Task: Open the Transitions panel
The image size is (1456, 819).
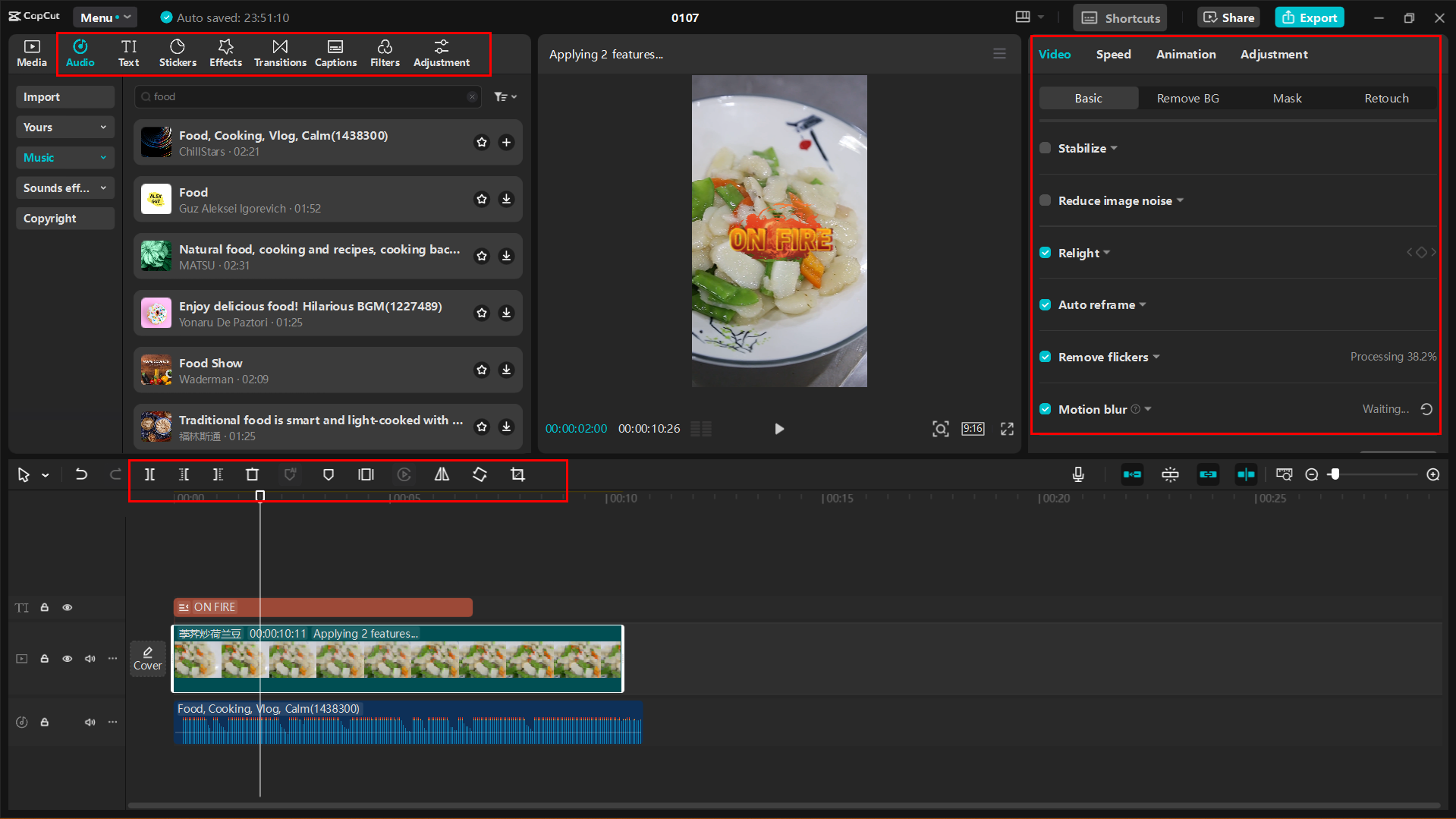Action: [279, 52]
